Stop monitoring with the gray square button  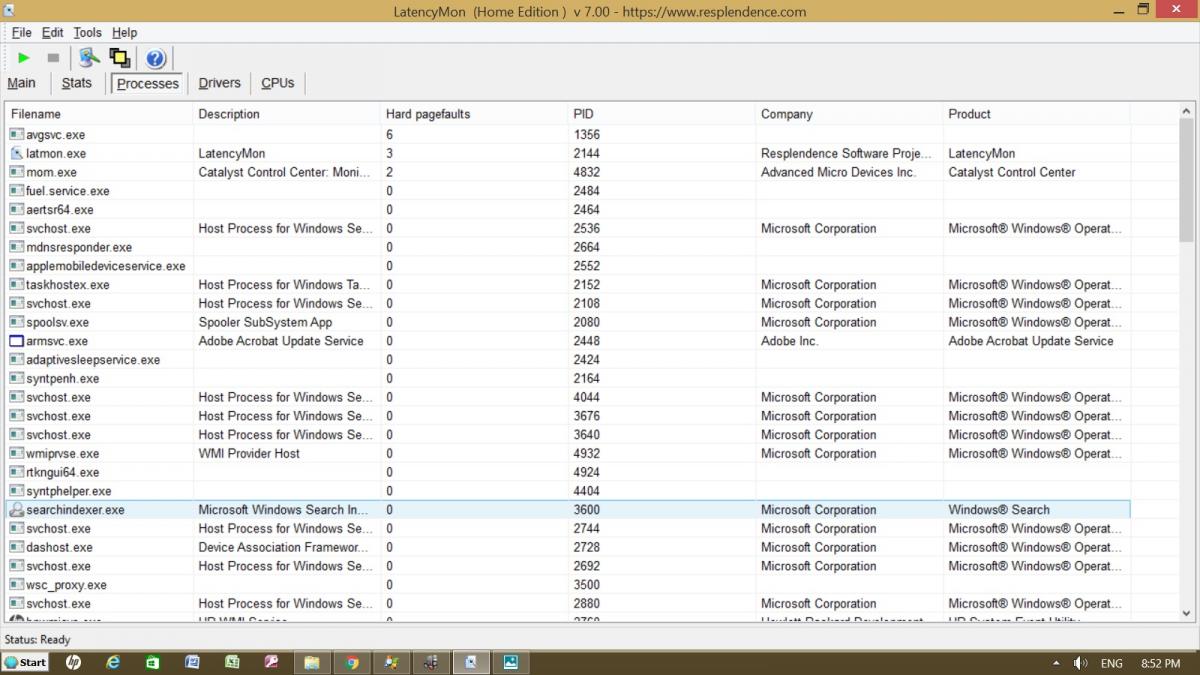click(53, 58)
